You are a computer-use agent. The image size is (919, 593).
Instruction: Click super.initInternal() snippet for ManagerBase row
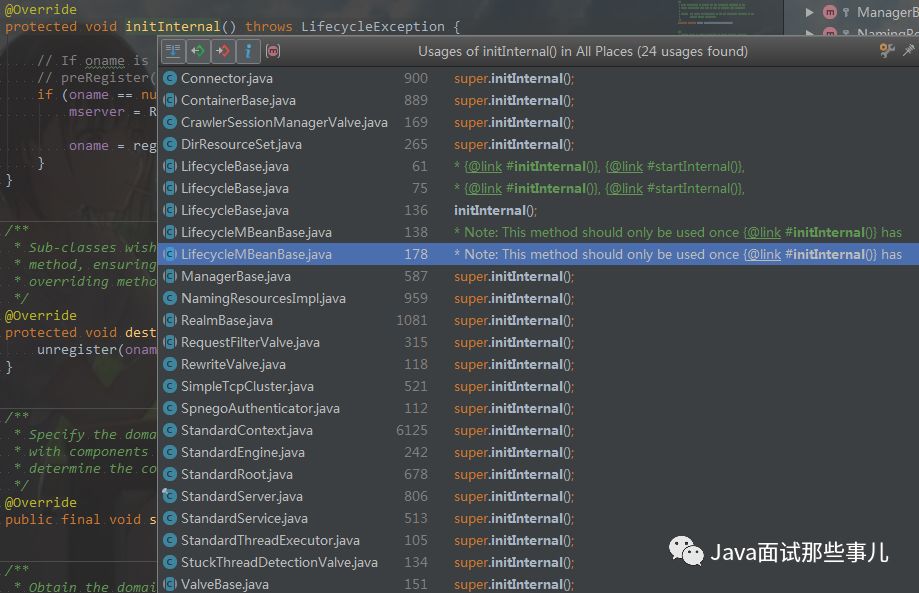(514, 276)
